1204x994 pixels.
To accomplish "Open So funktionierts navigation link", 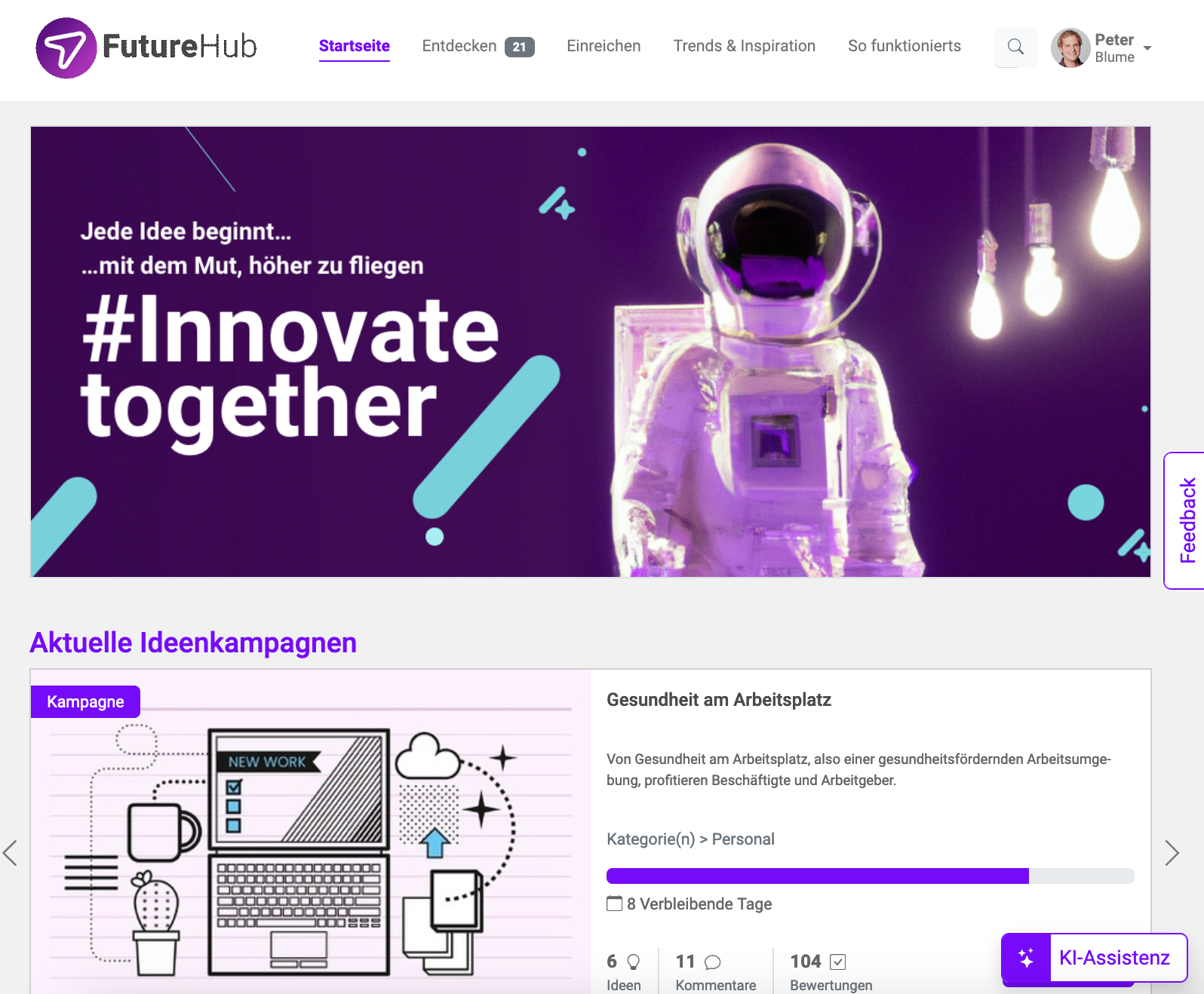I will coord(904,46).
